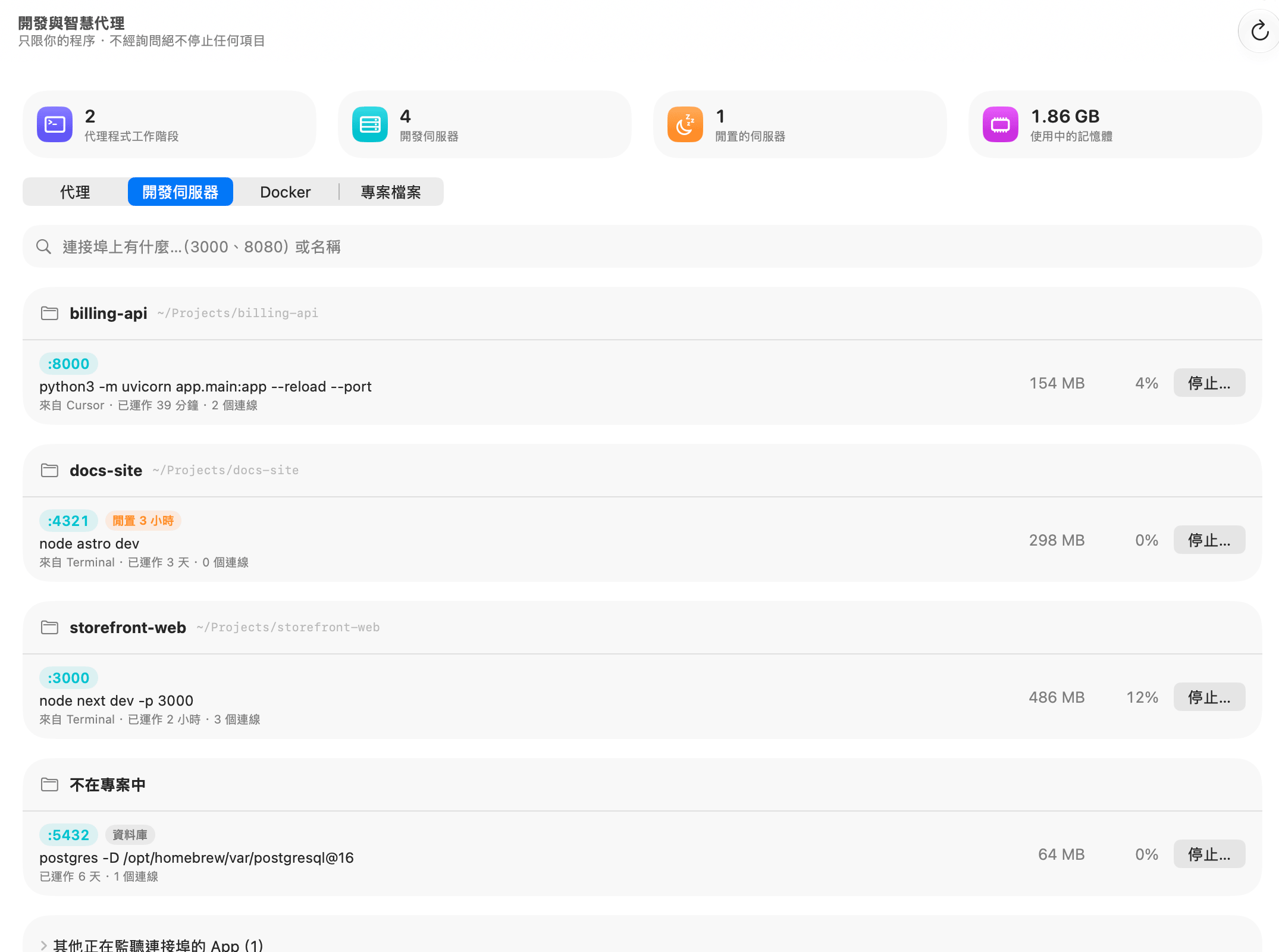Click the ~/Projects/billing-api path
The image size is (1279, 952).
point(238,313)
